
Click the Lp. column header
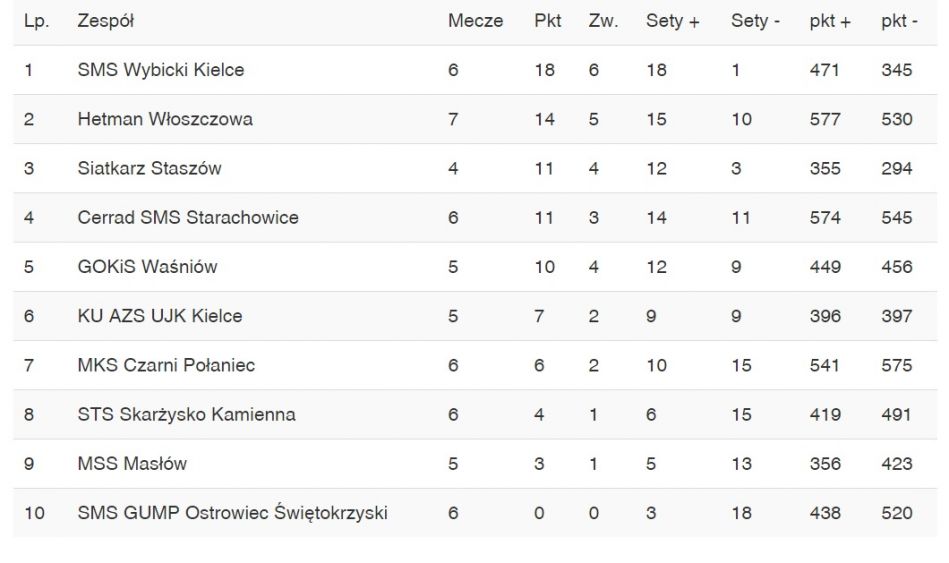tap(36, 21)
